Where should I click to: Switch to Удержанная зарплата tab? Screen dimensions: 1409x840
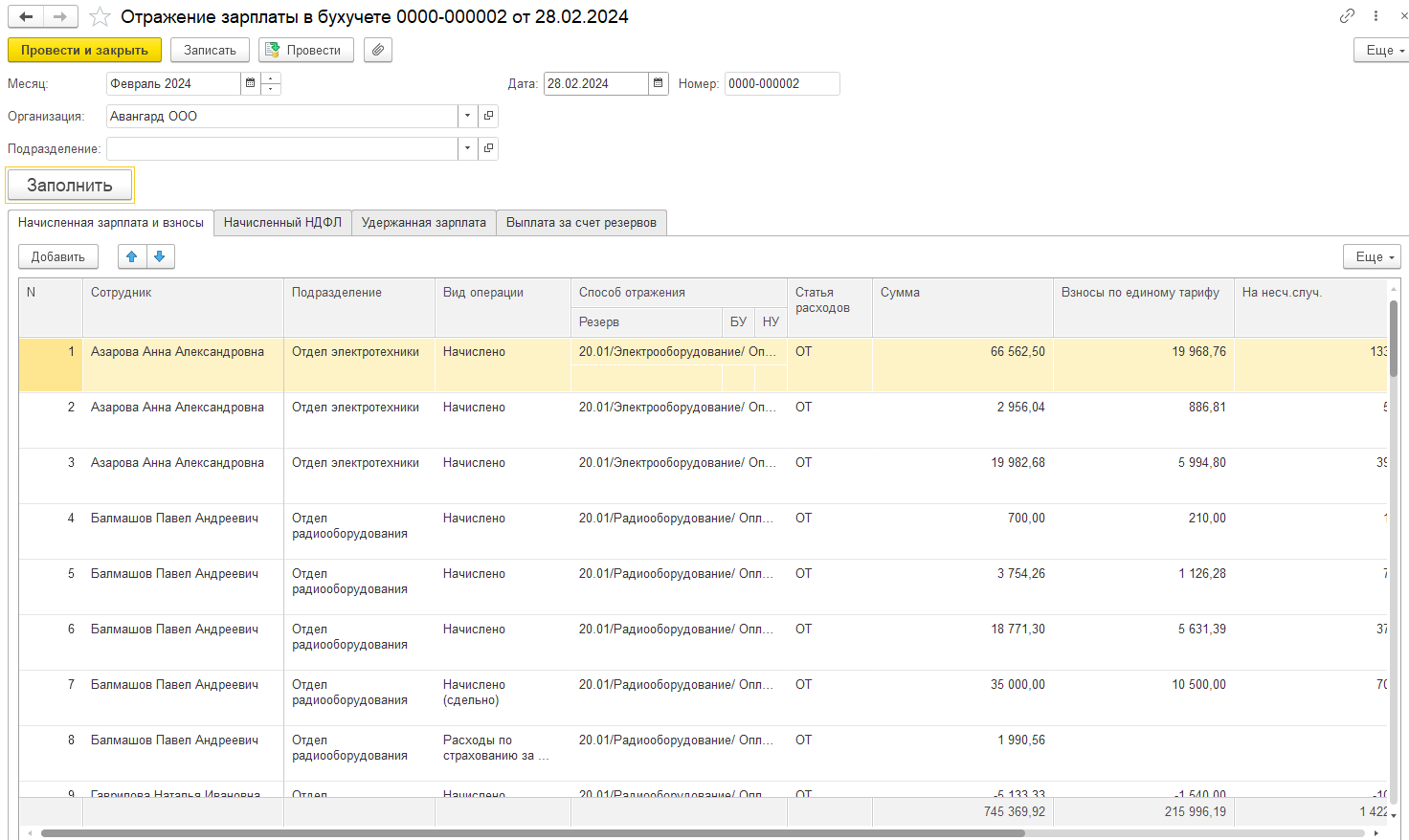[x=424, y=222]
